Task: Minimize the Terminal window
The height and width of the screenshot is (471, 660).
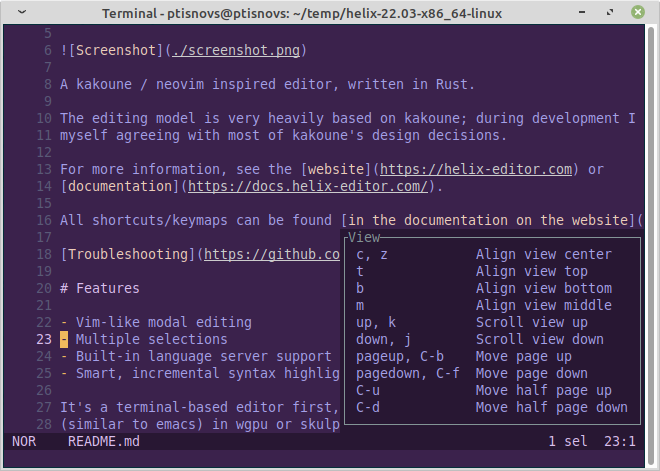Action: point(582,12)
